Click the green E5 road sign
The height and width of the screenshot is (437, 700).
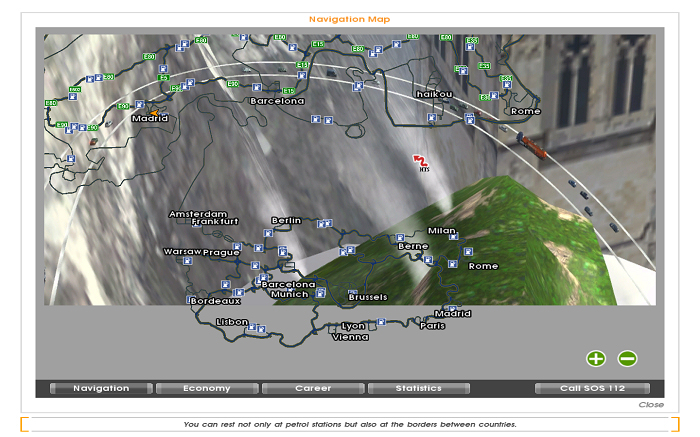(163, 78)
